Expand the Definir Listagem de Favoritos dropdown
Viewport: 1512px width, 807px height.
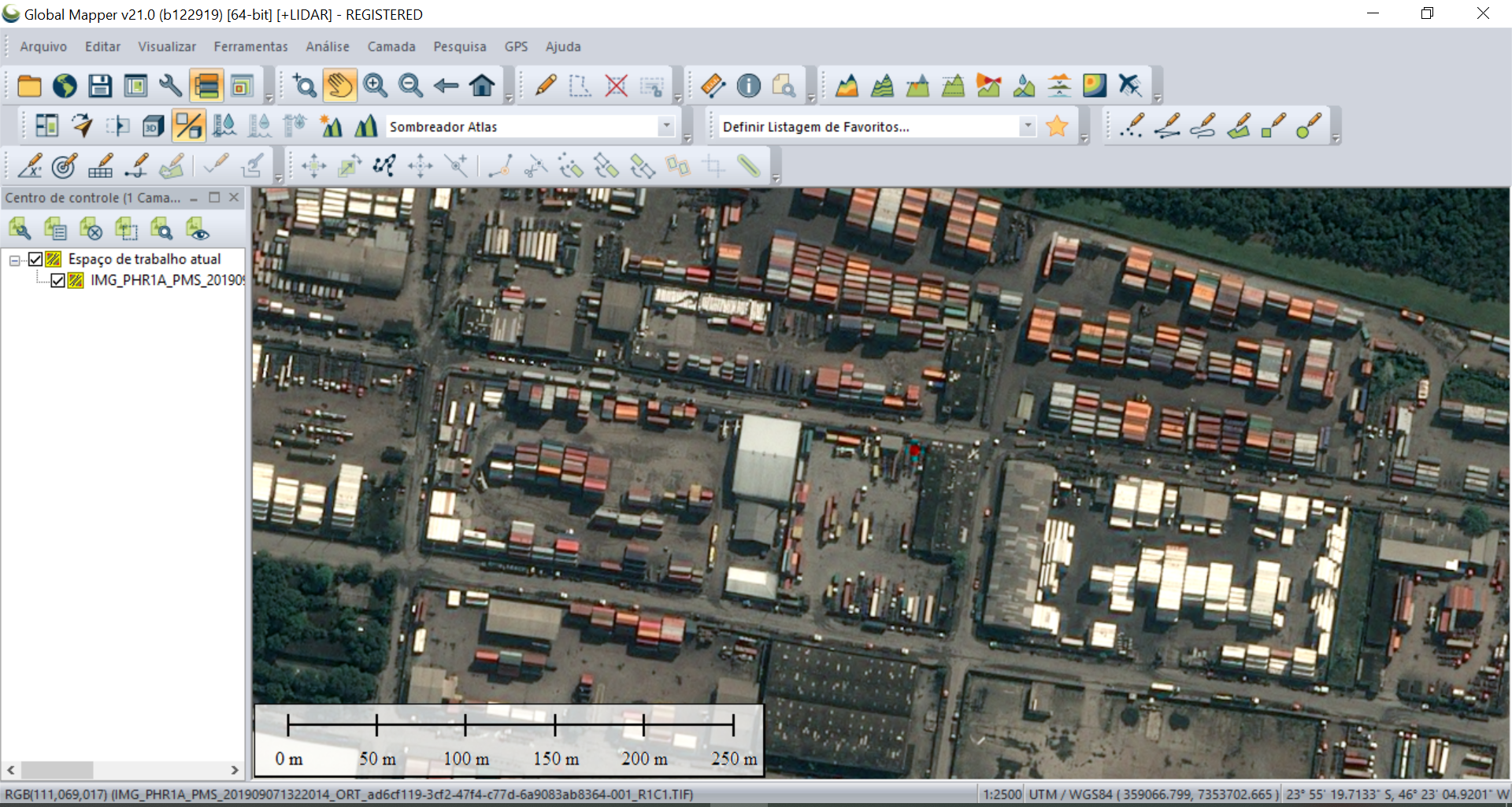click(x=1027, y=126)
